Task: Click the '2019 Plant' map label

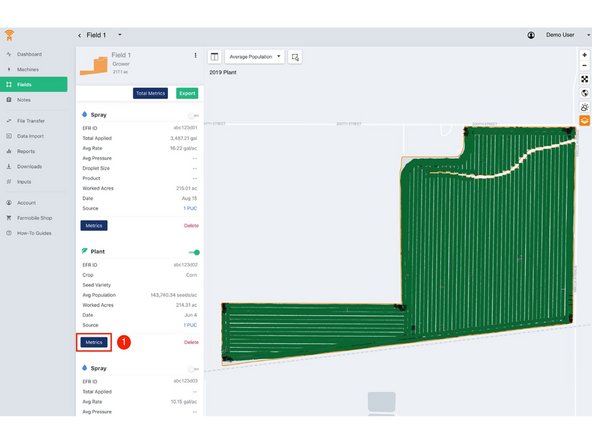Action: 223,72
